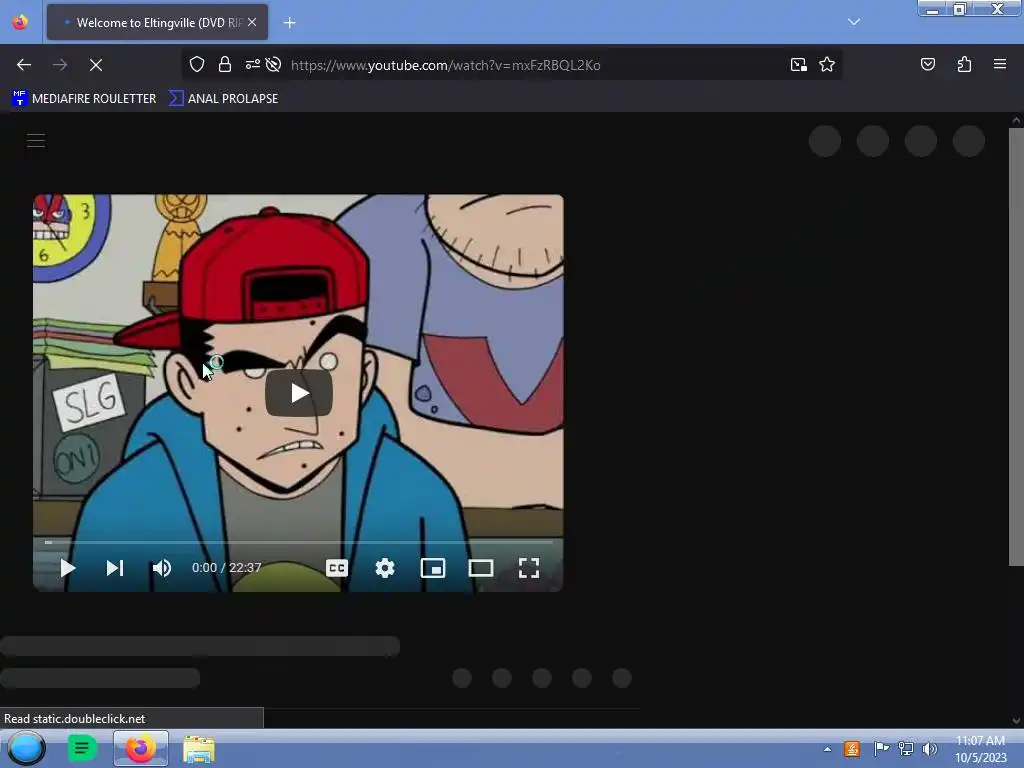Click the 0:00 / 22:37 time display
The image size is (1024, 768).
point(227,568)
